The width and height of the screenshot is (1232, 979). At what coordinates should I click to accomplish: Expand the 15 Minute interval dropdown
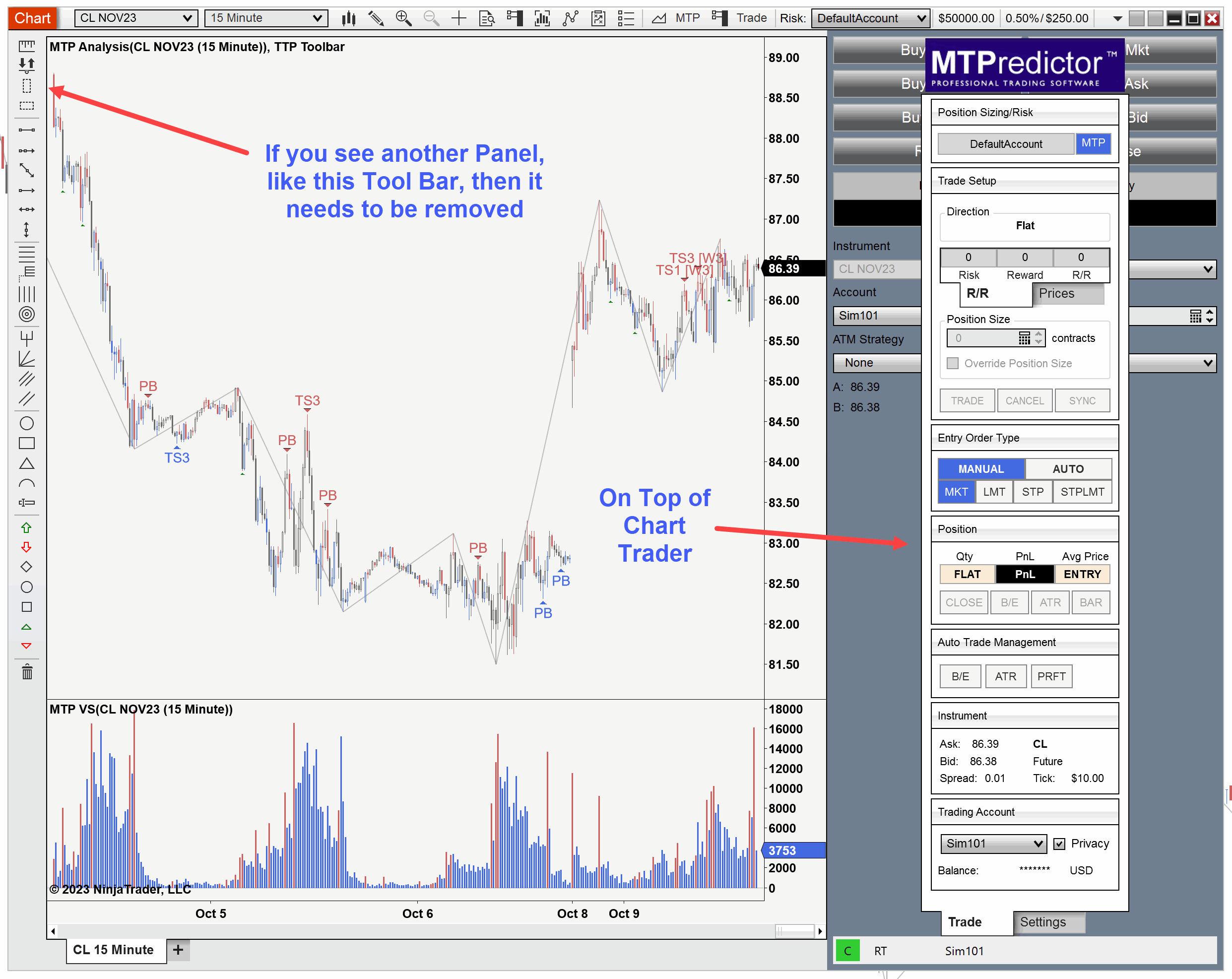[266, 18]
